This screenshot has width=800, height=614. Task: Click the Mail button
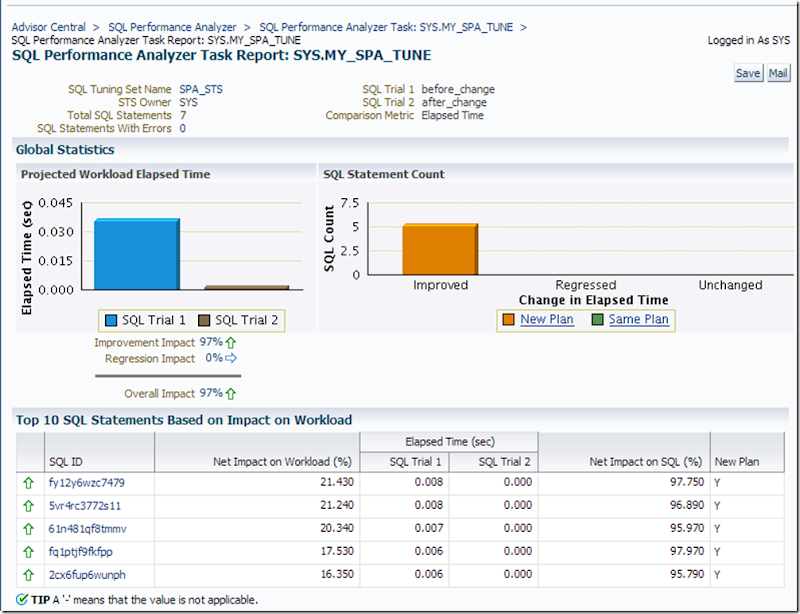[x=777, y=72]
